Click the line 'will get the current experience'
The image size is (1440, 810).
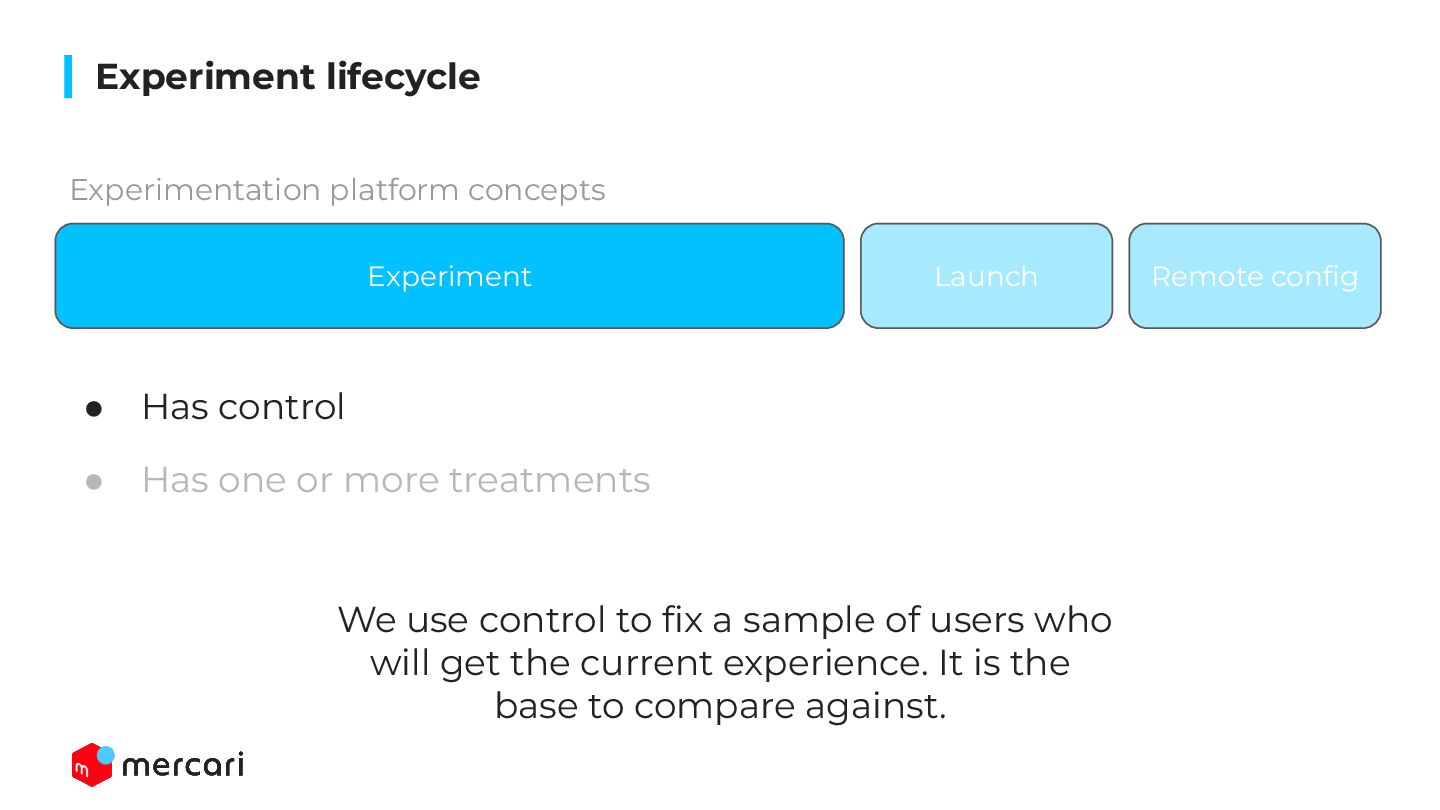point(720,663)
